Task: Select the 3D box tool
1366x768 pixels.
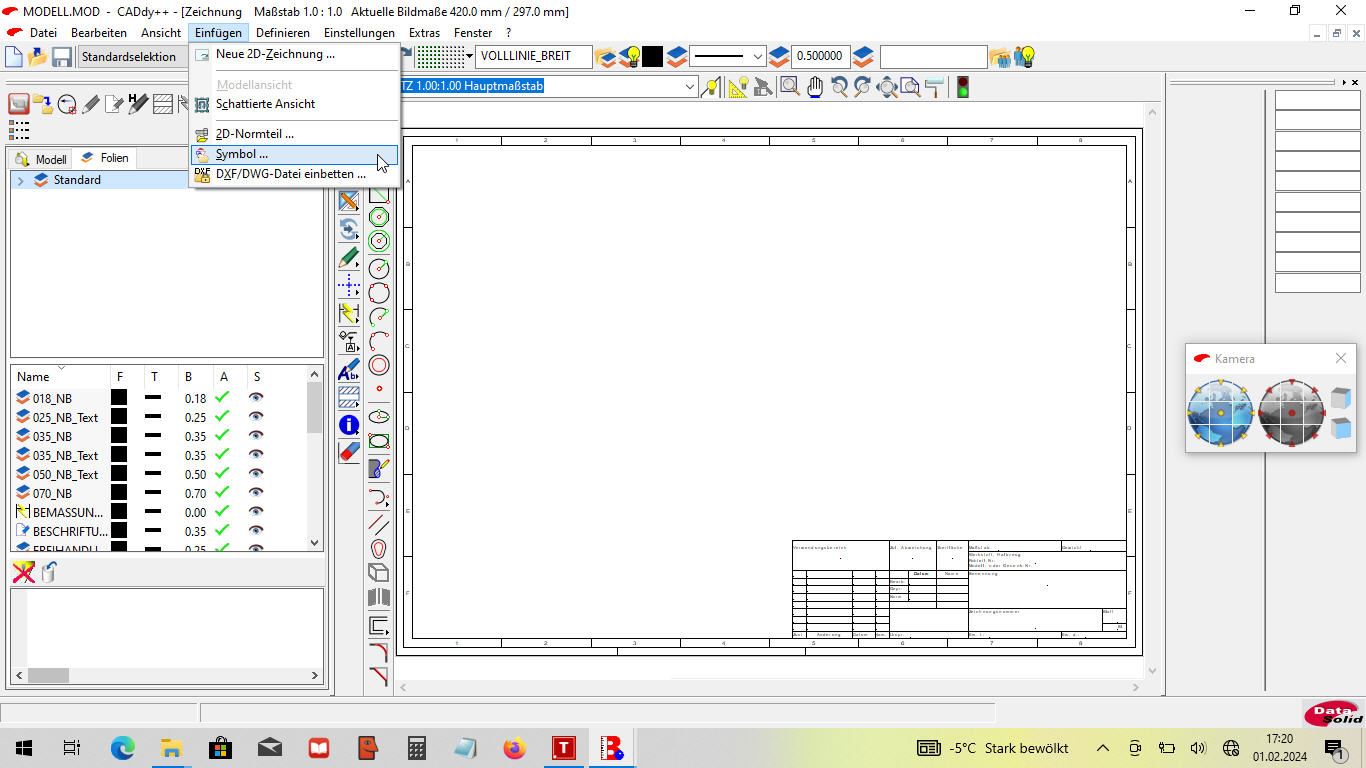Action: (x=379, y=573)
